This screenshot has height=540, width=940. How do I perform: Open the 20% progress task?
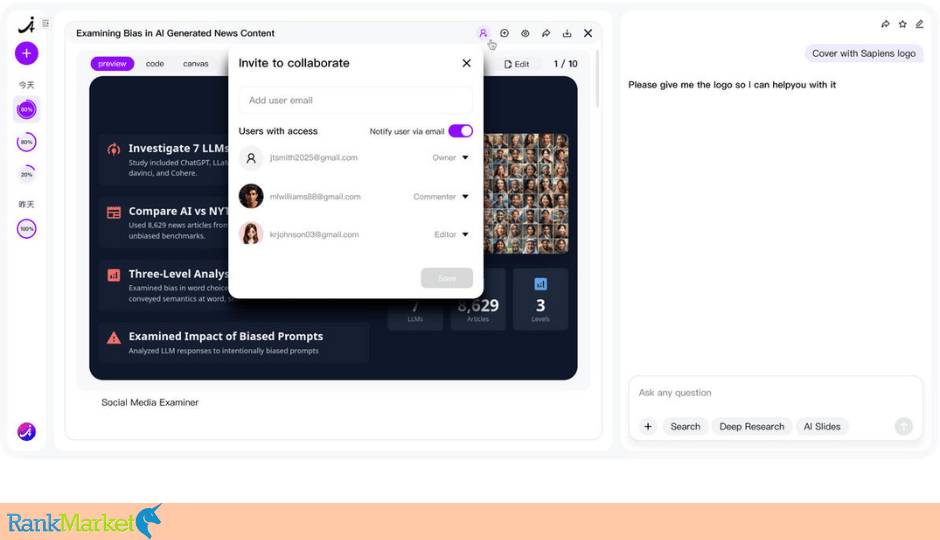pyautogui.click(x=26, y=174)
